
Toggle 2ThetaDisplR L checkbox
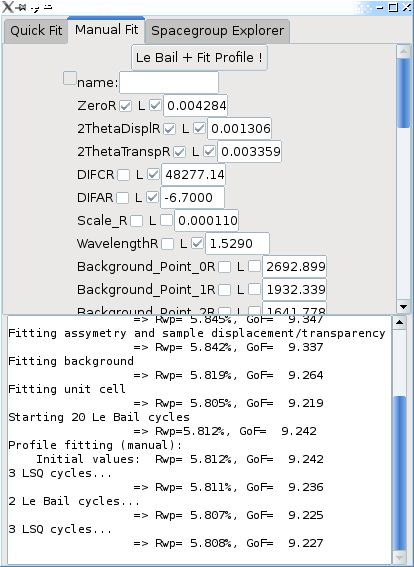coord(199,128)
